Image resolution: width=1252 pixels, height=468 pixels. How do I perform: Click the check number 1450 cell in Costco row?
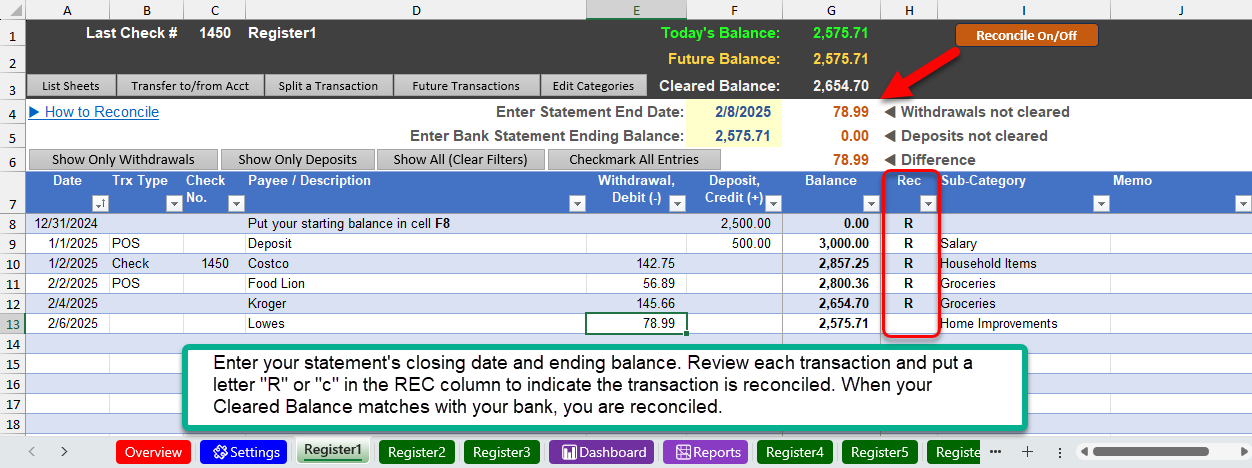214,263
